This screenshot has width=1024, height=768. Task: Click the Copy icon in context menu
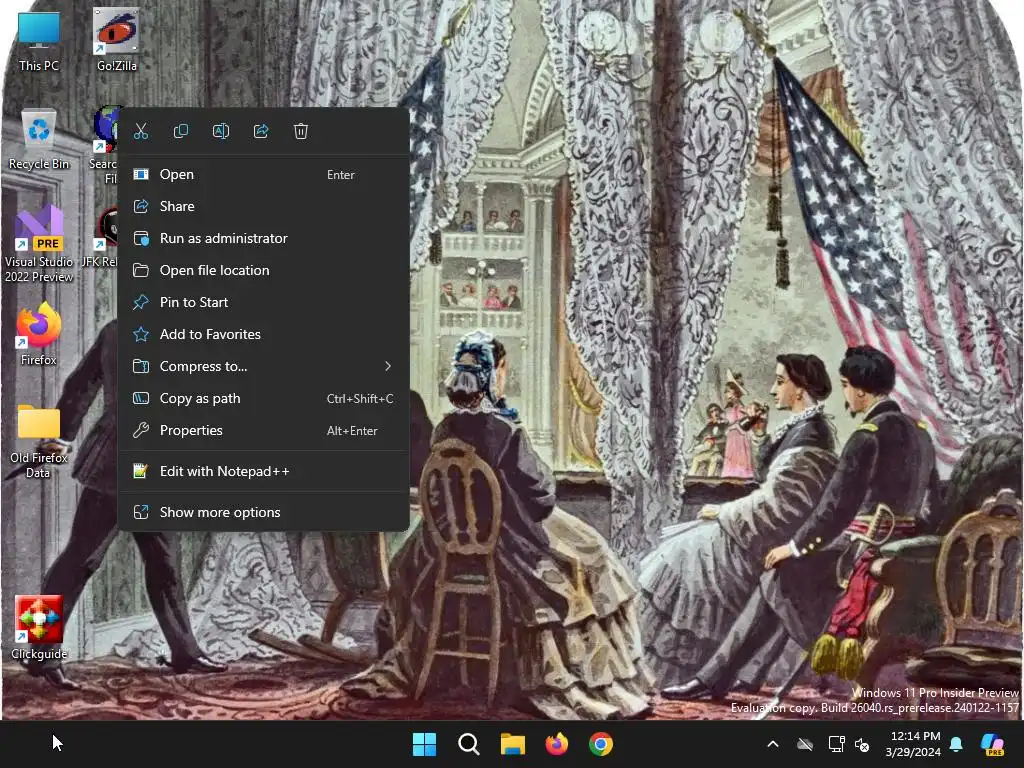pyautogui.click(x=181, y=131)
